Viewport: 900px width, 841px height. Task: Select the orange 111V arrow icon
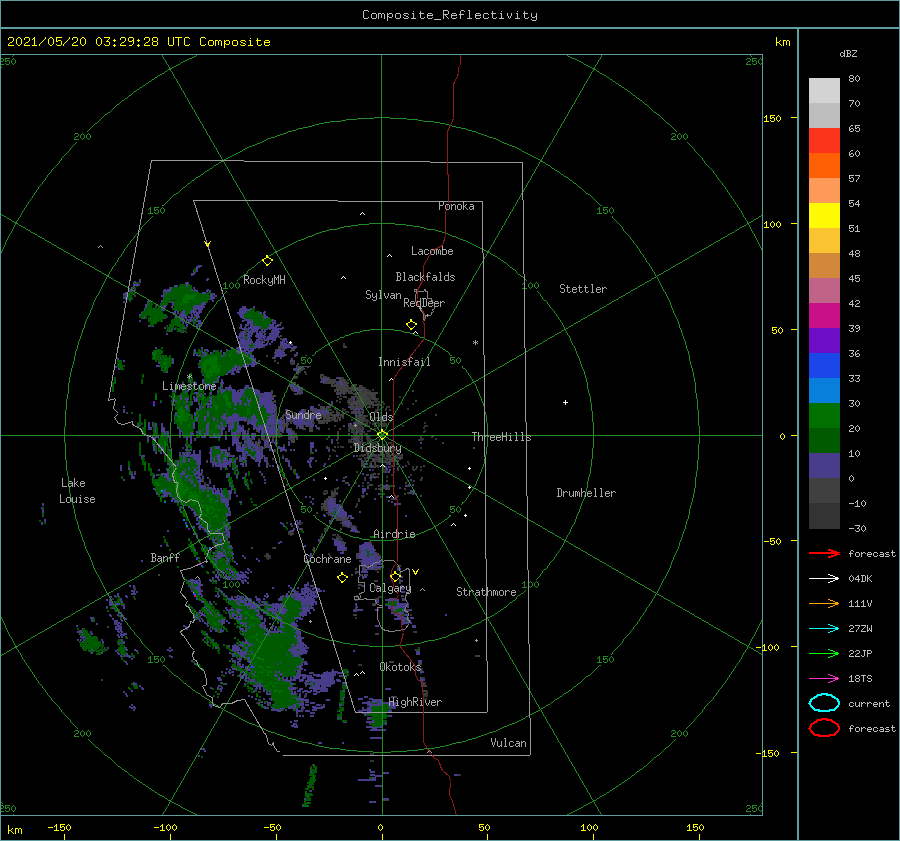click(824, 603)
